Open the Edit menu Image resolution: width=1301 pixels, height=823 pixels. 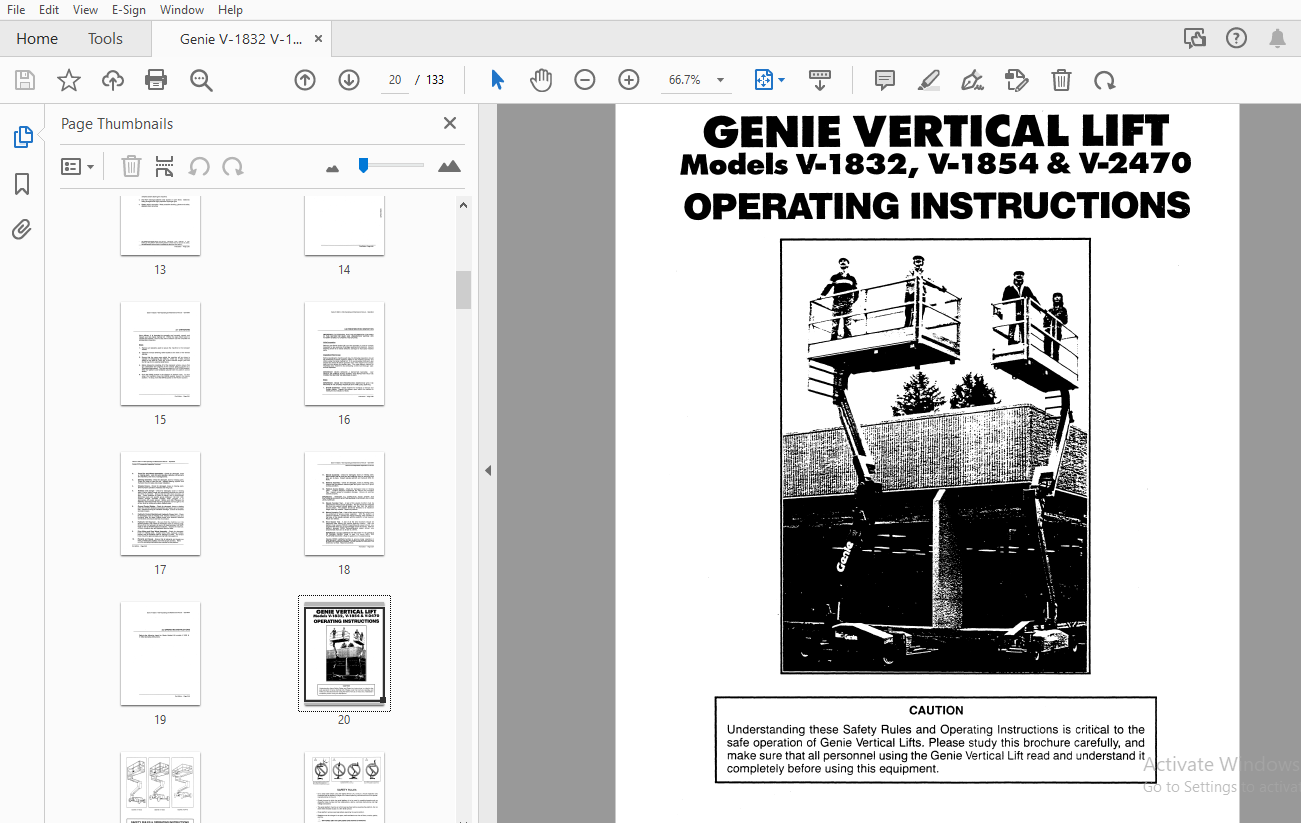coord(48,9)
